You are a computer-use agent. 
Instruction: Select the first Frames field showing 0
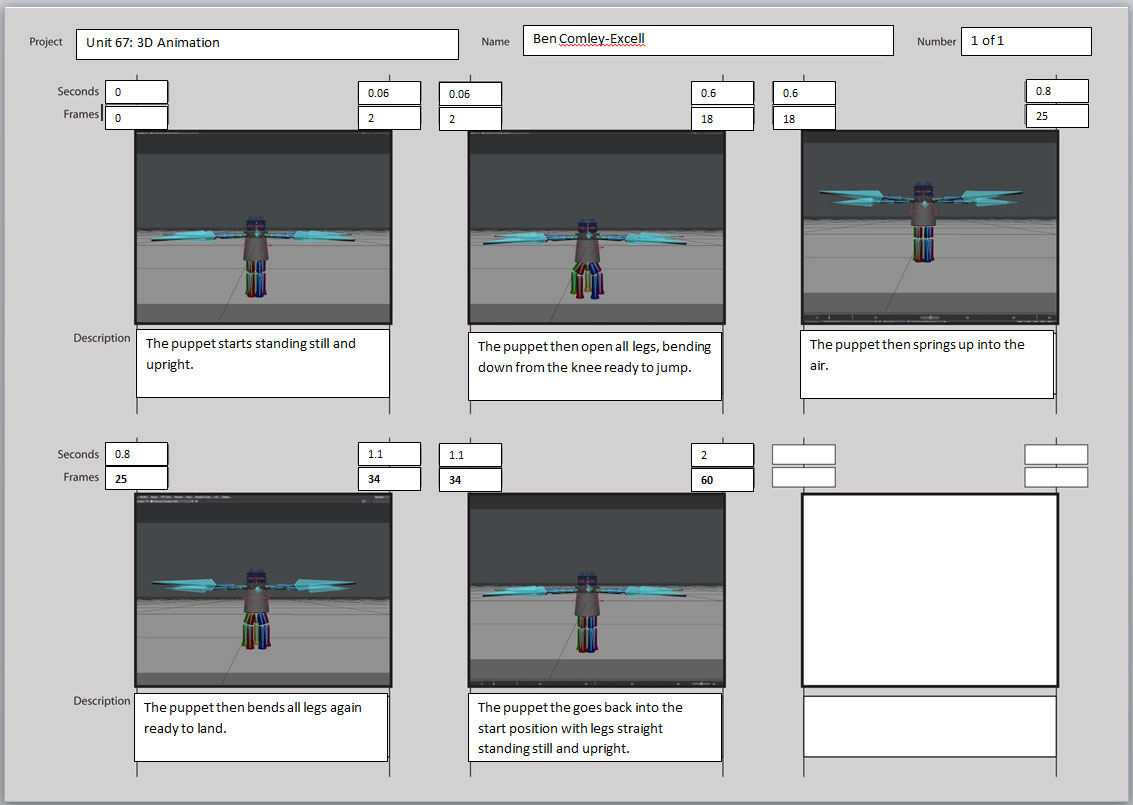[136, 117]
